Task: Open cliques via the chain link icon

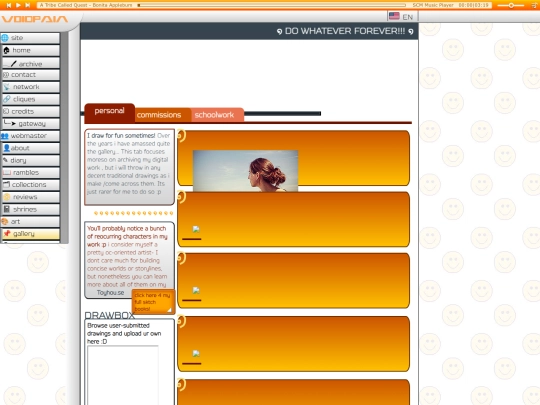Action: pyautogui.click(x=30, y=99)
